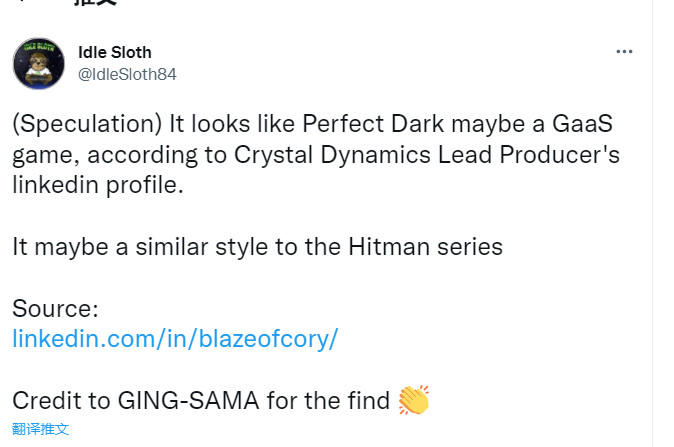The image size is (674, 447).
Task: Click the words "for the find"
Action: tap(333, 401)
